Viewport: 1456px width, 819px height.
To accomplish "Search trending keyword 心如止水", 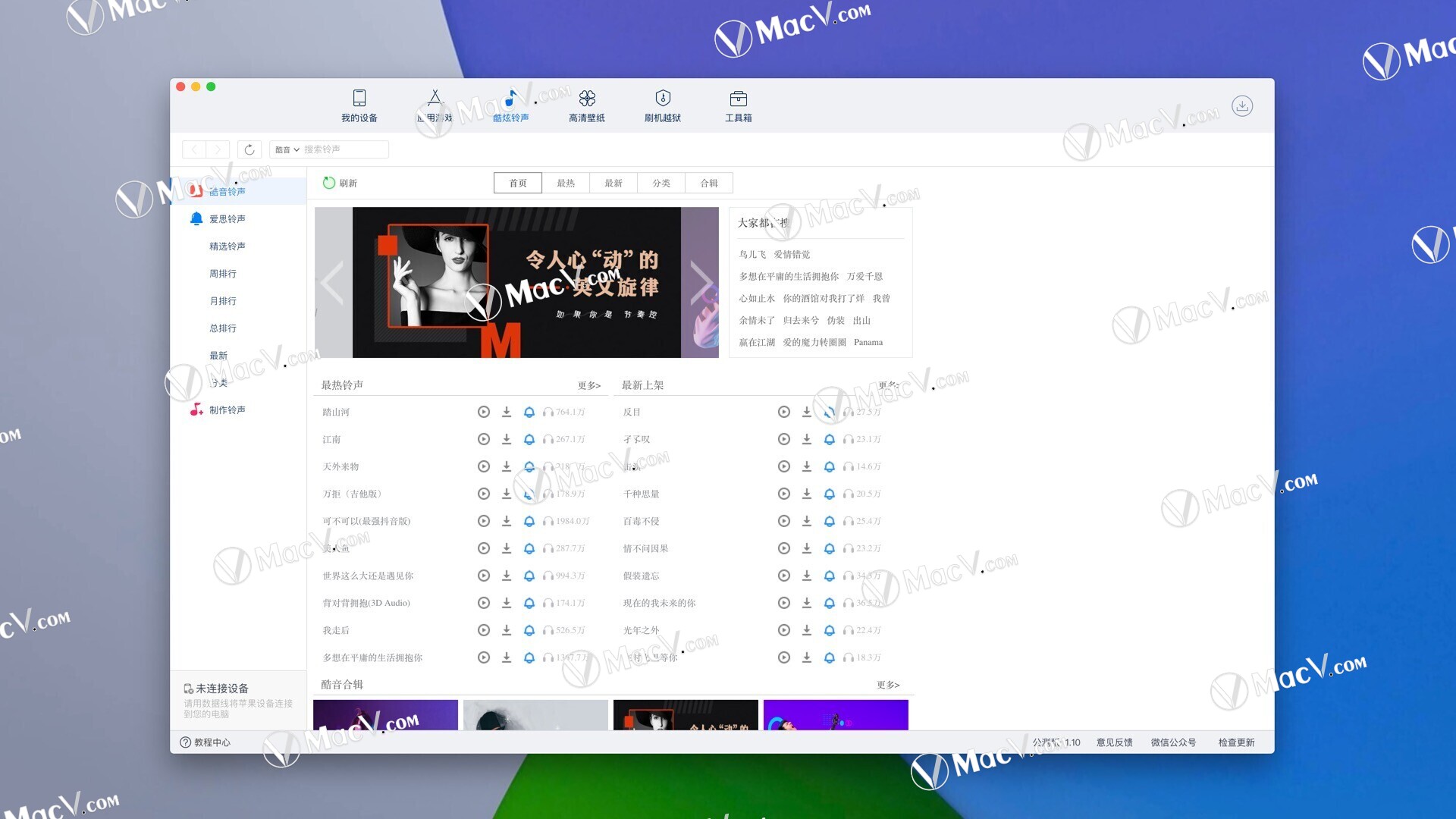I will tap(757, 298).
